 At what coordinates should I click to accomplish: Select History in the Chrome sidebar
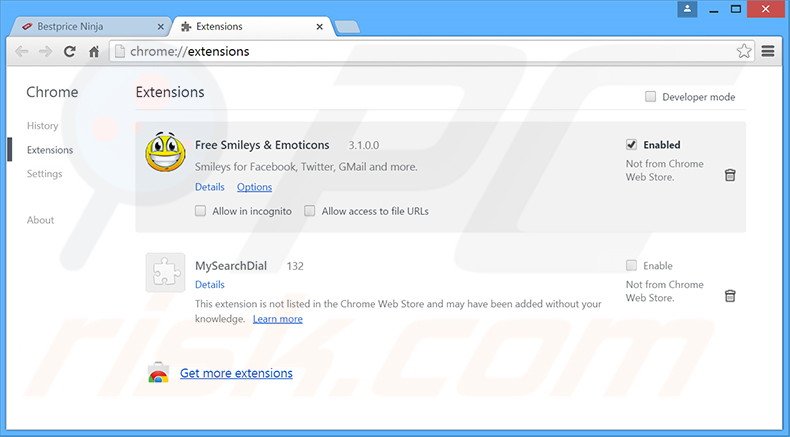42,126
